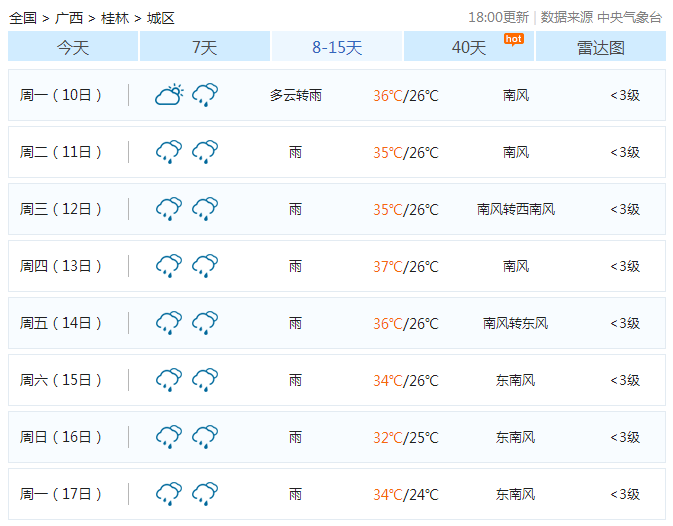673x526 pixels.
Task: Click the 南风 wind label for 周四 13日
Action: pyautogui.click(x=516, y=266)
